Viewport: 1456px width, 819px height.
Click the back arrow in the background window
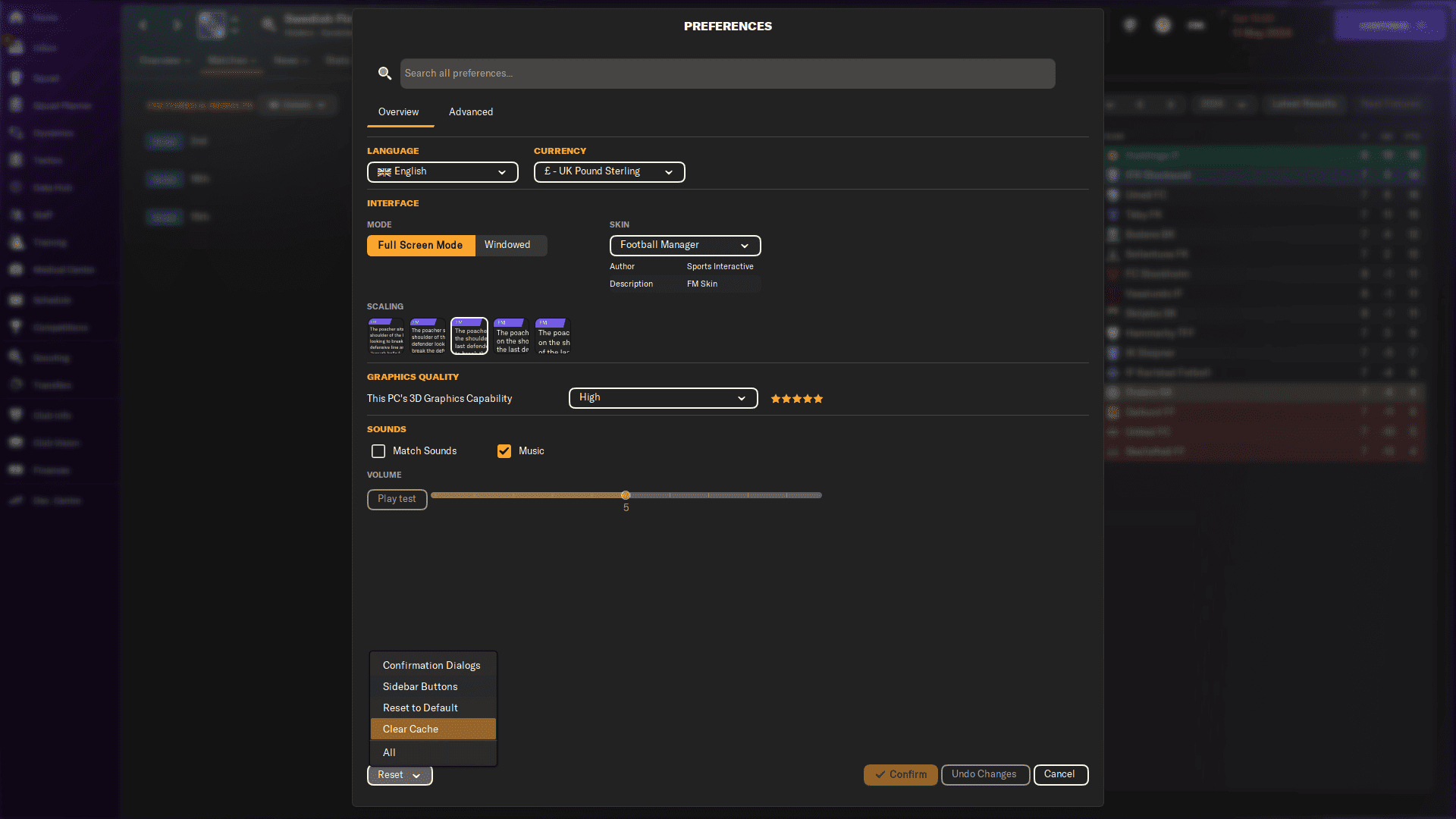tap(143, 25)
